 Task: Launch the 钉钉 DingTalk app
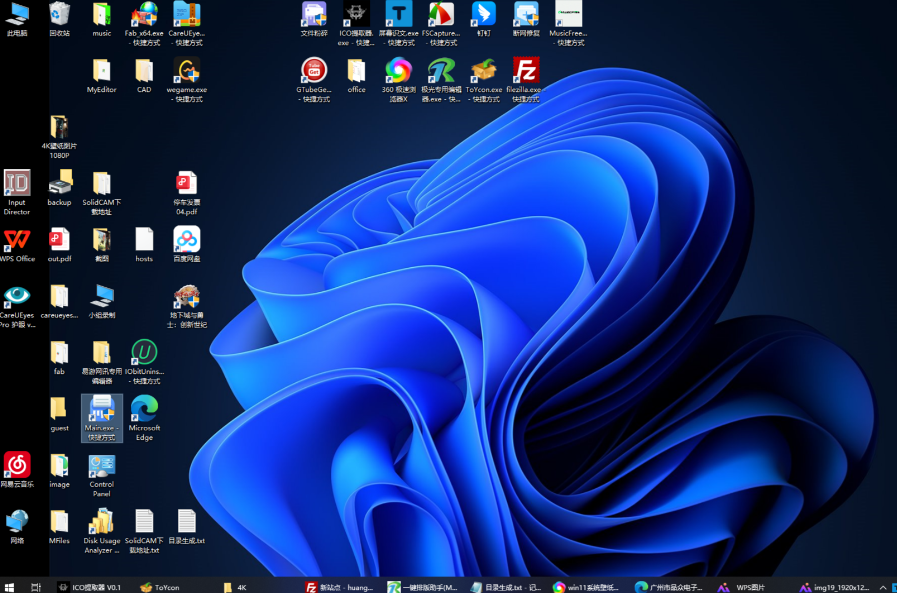(x=484, y=15)
